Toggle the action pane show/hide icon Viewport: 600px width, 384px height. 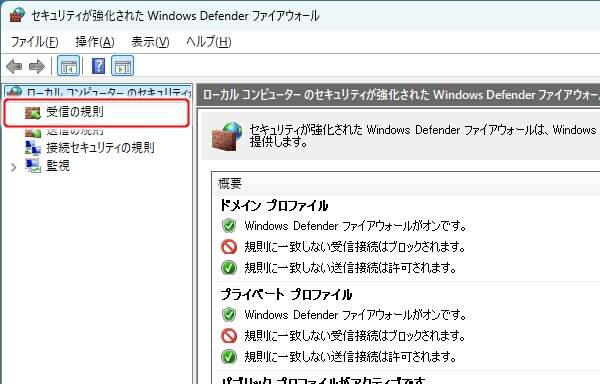(122, 66)
